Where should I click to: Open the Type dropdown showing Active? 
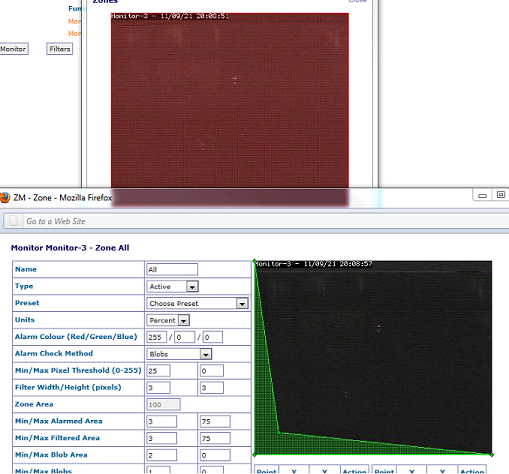click(x=172, y=286)
